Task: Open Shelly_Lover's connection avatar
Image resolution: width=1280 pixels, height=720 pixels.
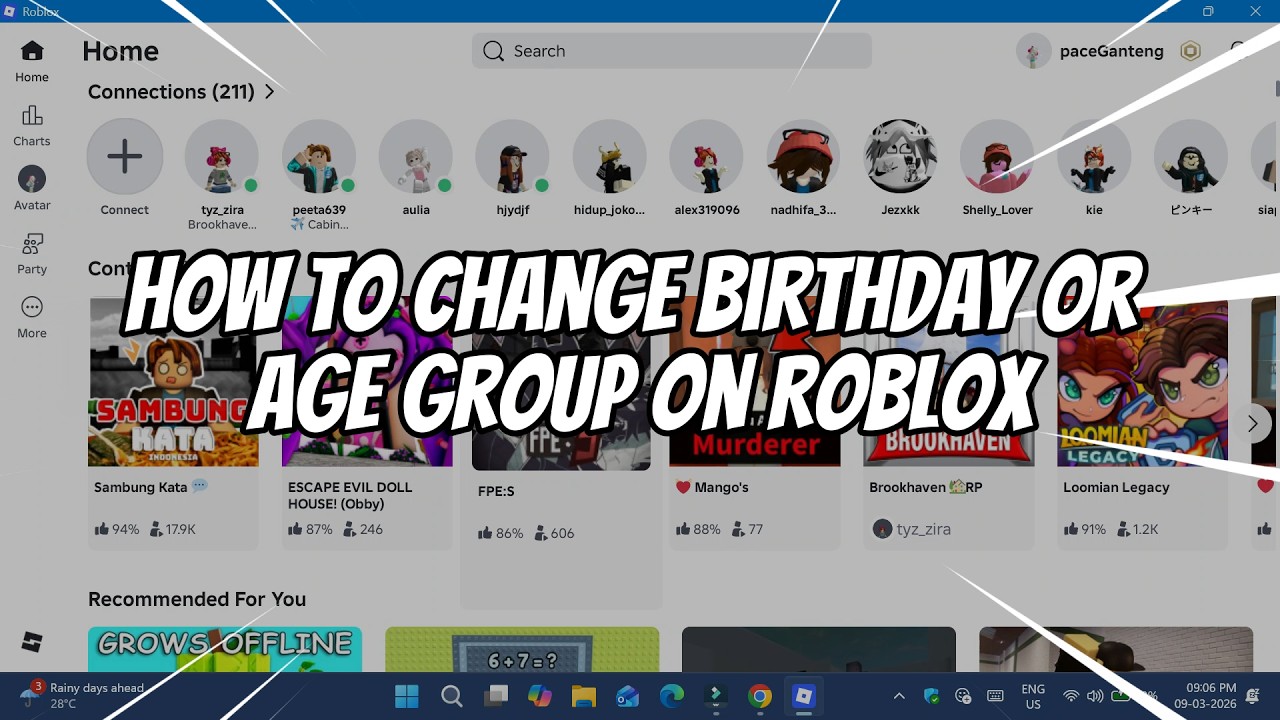Action: tap(998, 157)
